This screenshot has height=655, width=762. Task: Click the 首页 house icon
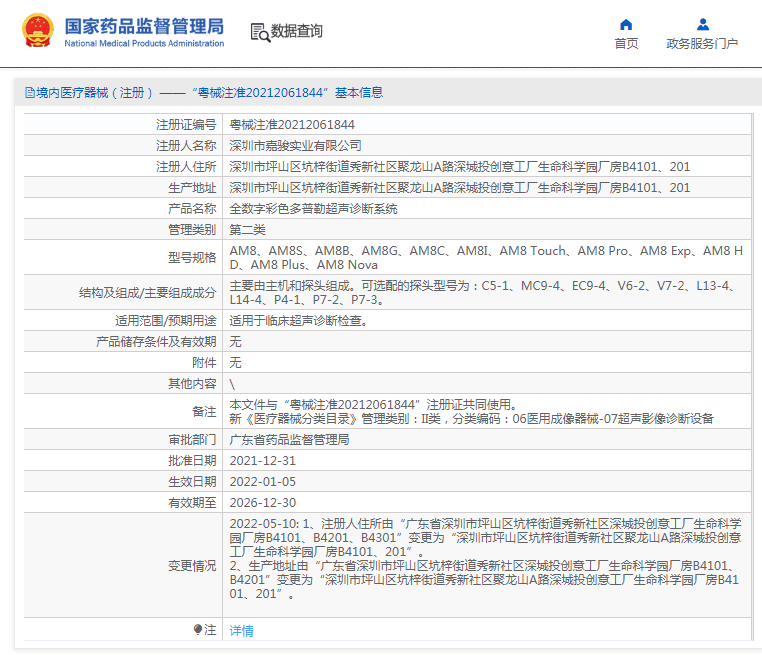coord(626,24)
